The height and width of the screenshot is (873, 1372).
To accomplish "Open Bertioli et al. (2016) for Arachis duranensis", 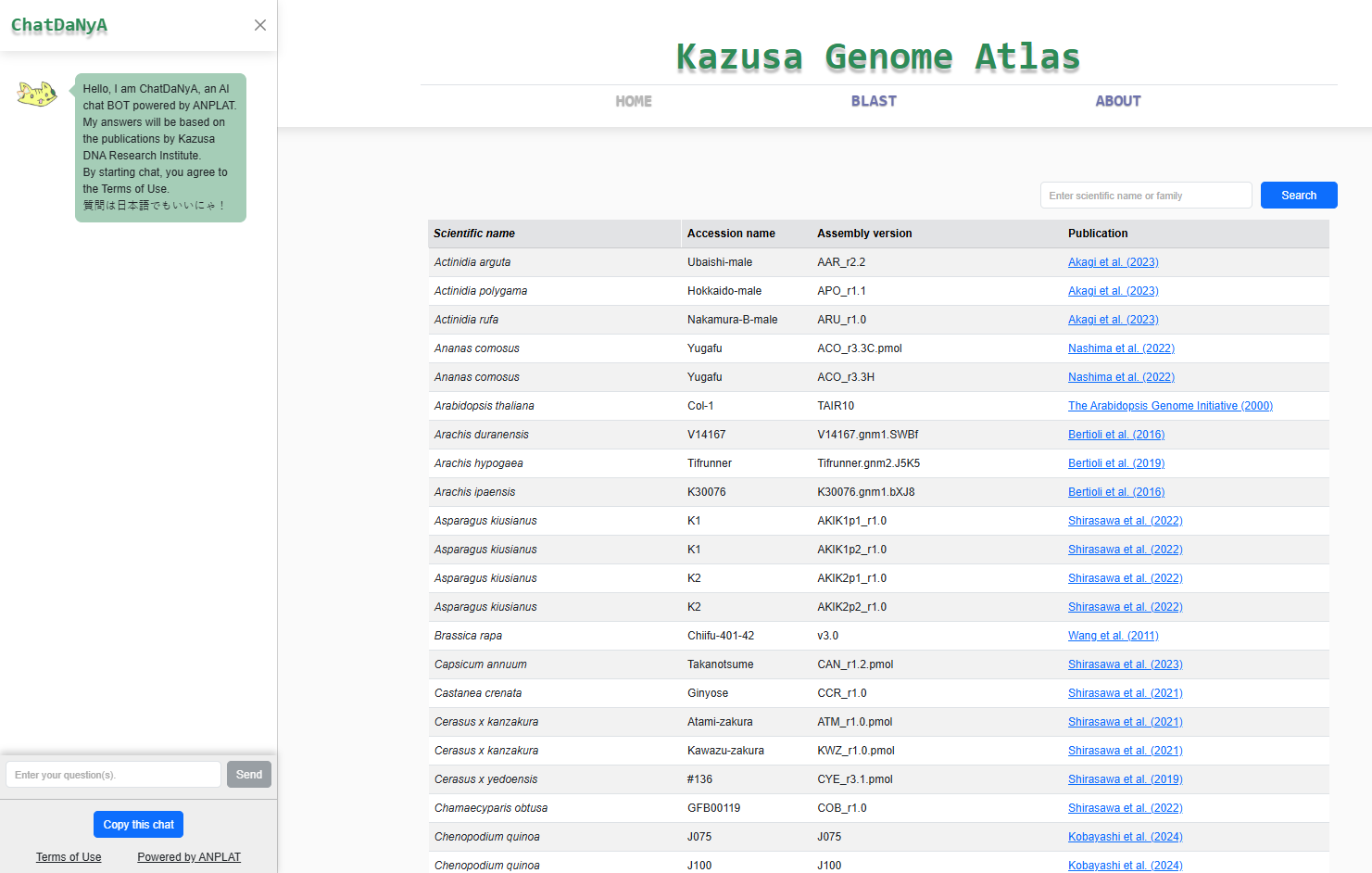I will point(1116,435).
